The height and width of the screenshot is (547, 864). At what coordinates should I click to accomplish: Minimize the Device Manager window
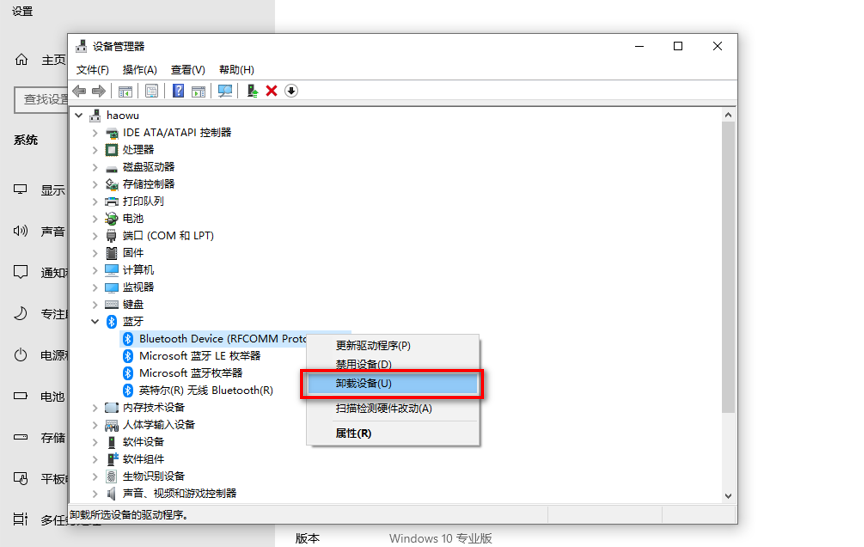tap(639, 46)
